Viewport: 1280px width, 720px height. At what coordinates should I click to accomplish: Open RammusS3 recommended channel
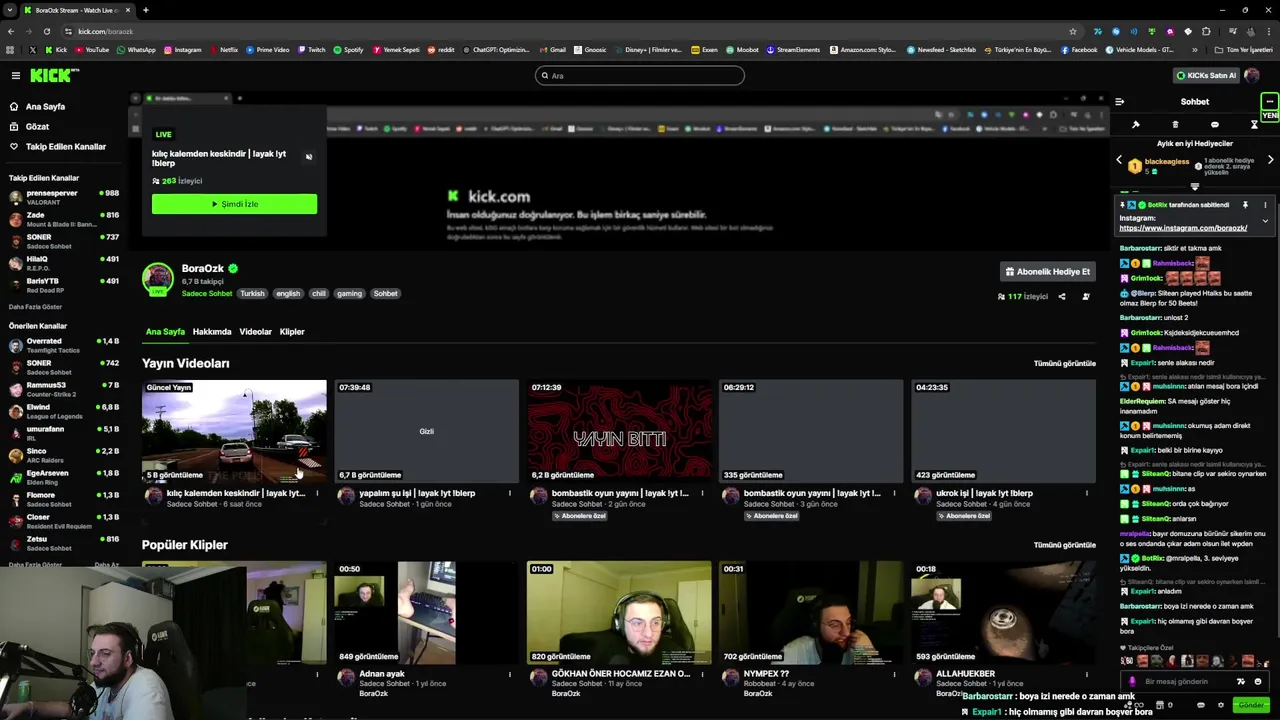(62, 389)
